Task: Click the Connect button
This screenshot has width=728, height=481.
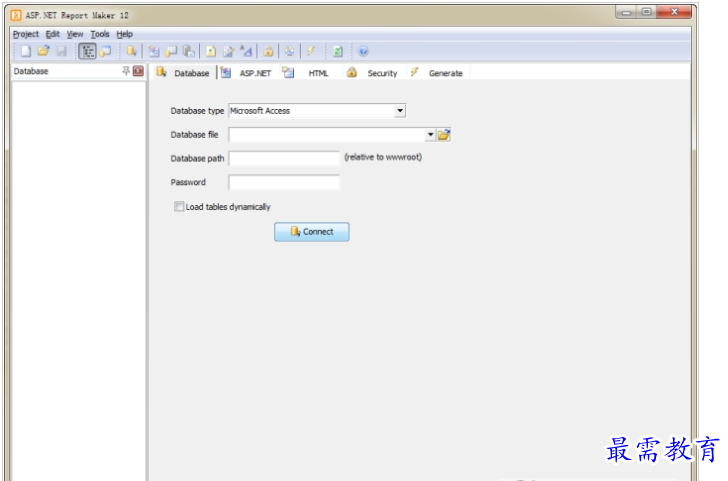Action: coord(312,232)
